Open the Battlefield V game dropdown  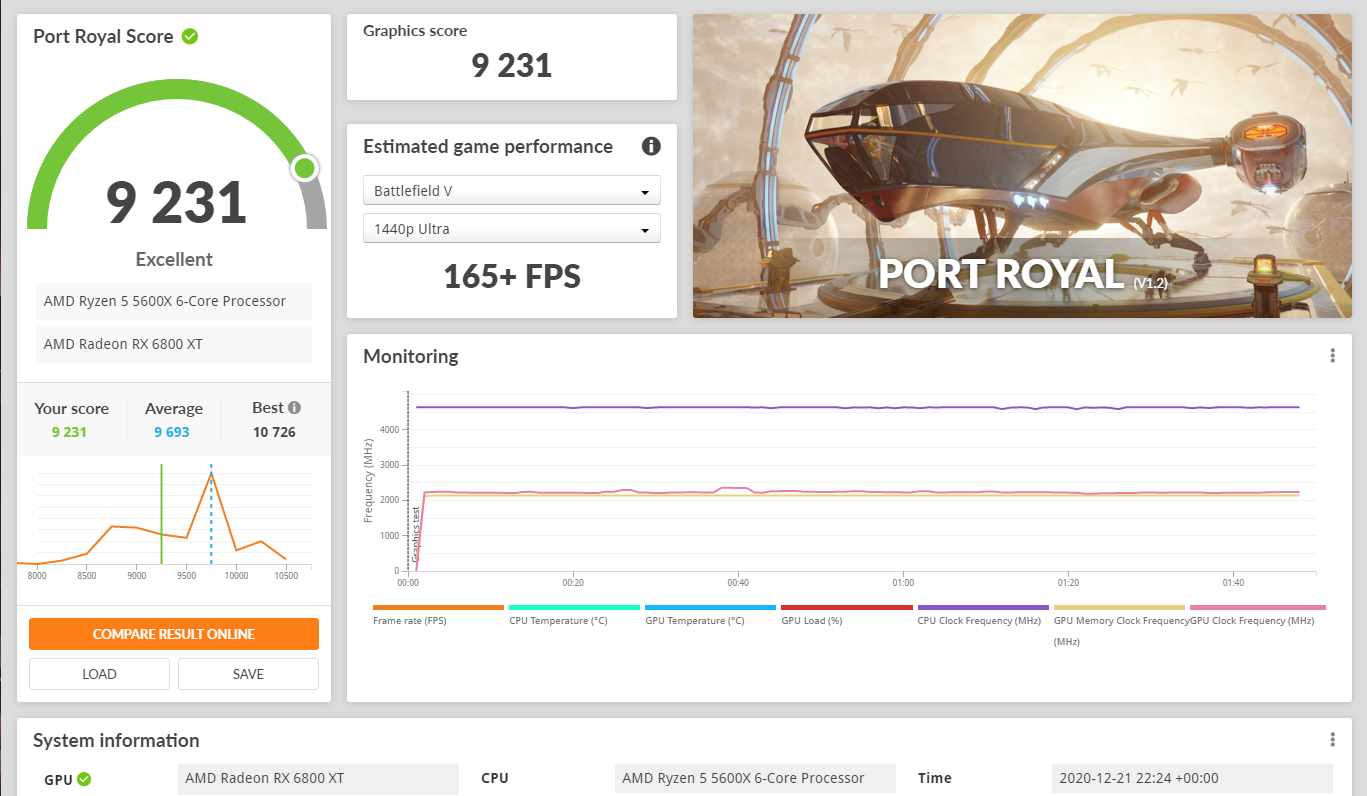tap(511, 190)
